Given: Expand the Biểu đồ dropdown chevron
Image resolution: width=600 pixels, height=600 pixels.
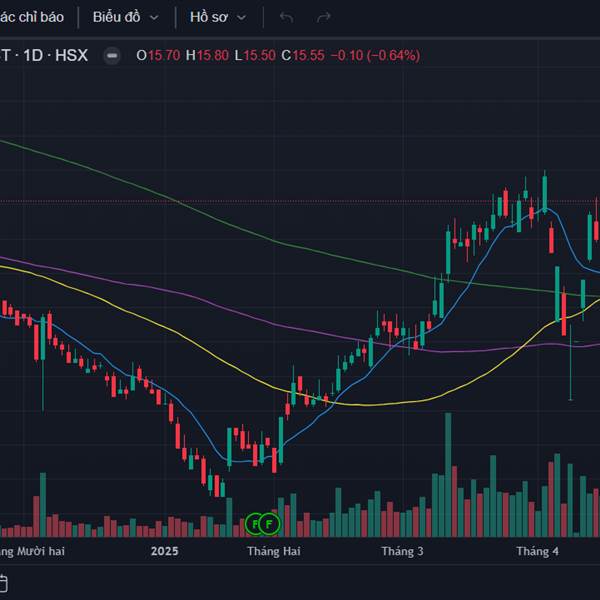Looking at the screenshot, I should pyautogui.click(x=154, y=18).
